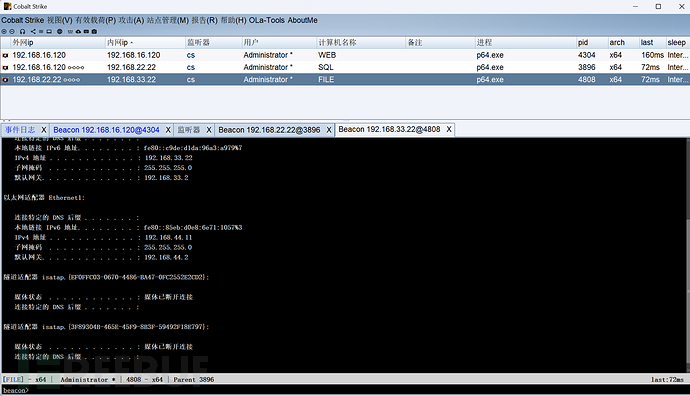The image size is (690, 396).
Task: Click the disconnect (minus circle) toolbar icon
Action: (x=12, y=32)
